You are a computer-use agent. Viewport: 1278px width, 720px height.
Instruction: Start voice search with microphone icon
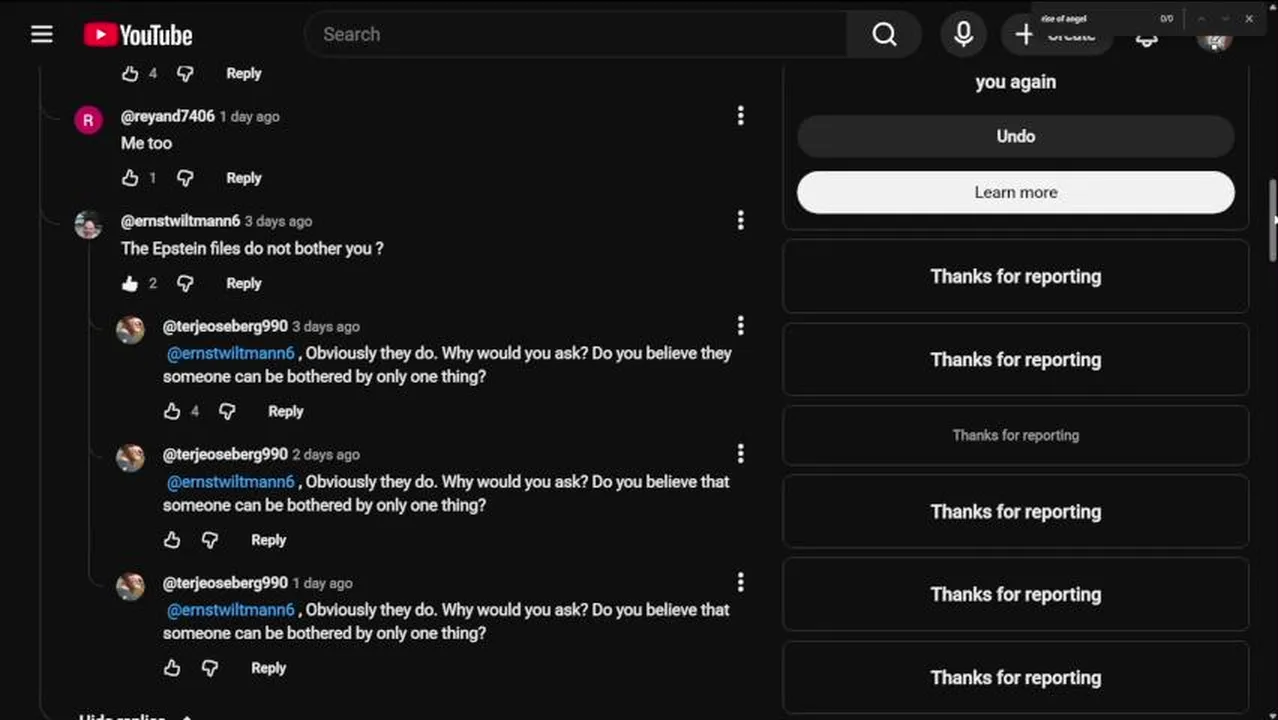coord(963,35)
